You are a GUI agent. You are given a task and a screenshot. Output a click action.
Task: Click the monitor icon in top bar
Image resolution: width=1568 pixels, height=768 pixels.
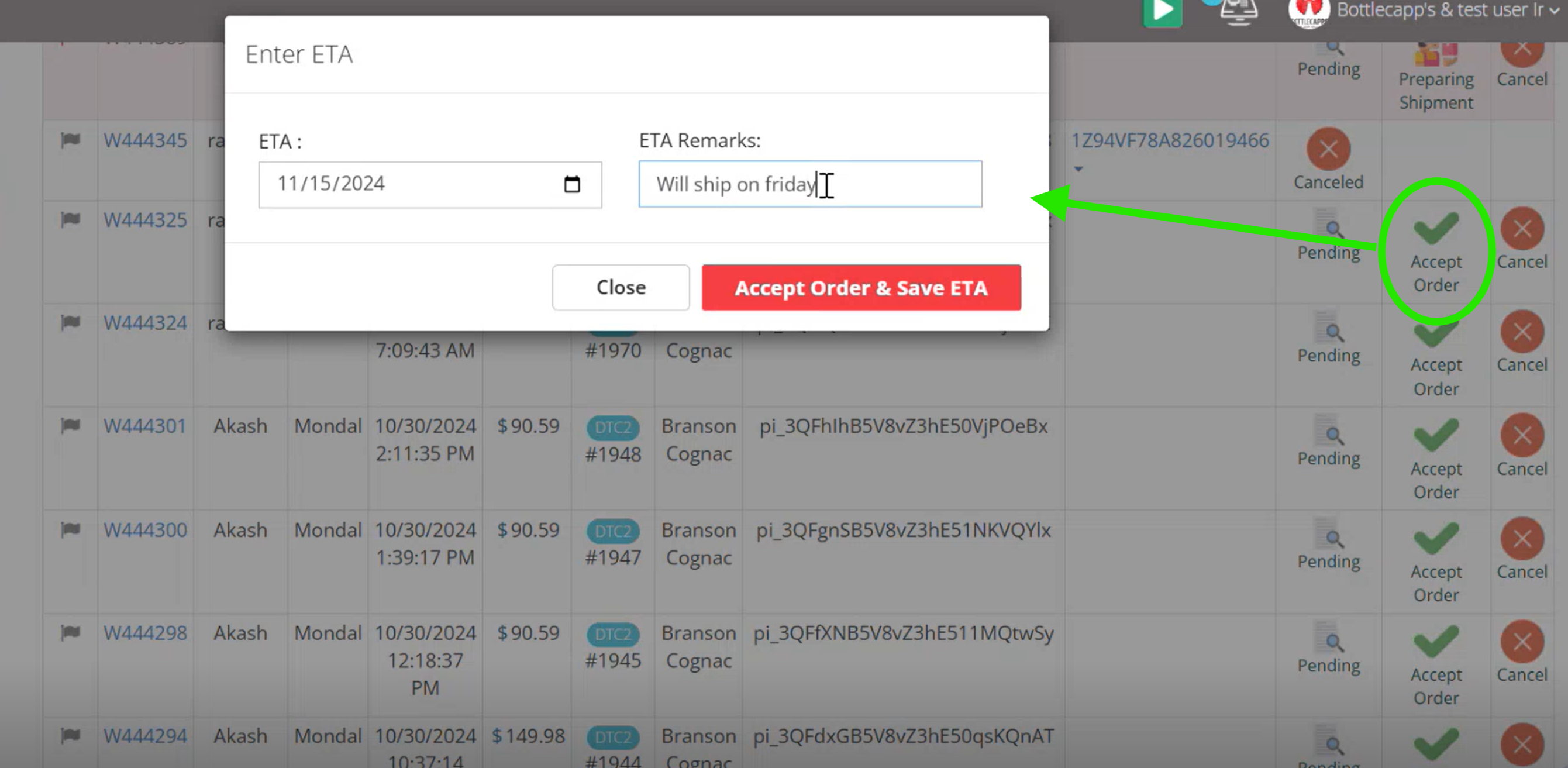click(x=1239, y=12)
